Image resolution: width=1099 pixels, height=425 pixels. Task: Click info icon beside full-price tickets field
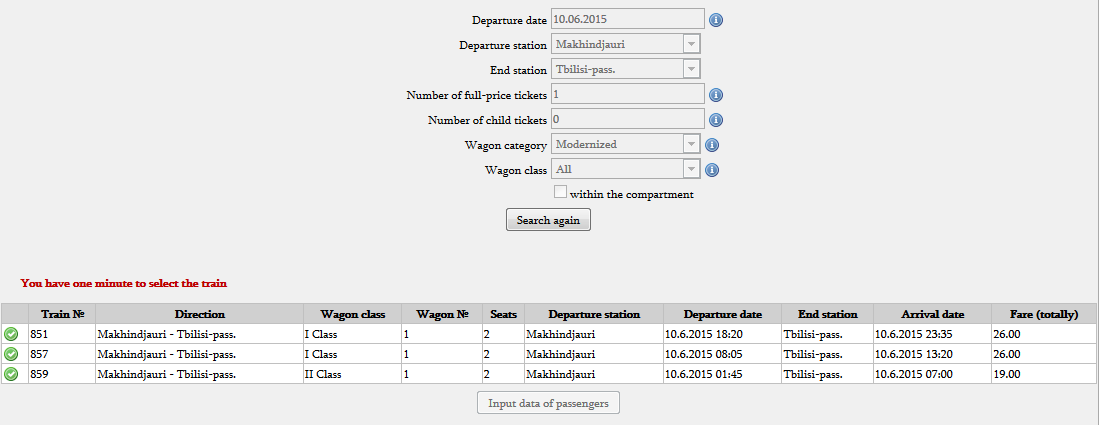[716, 95]
